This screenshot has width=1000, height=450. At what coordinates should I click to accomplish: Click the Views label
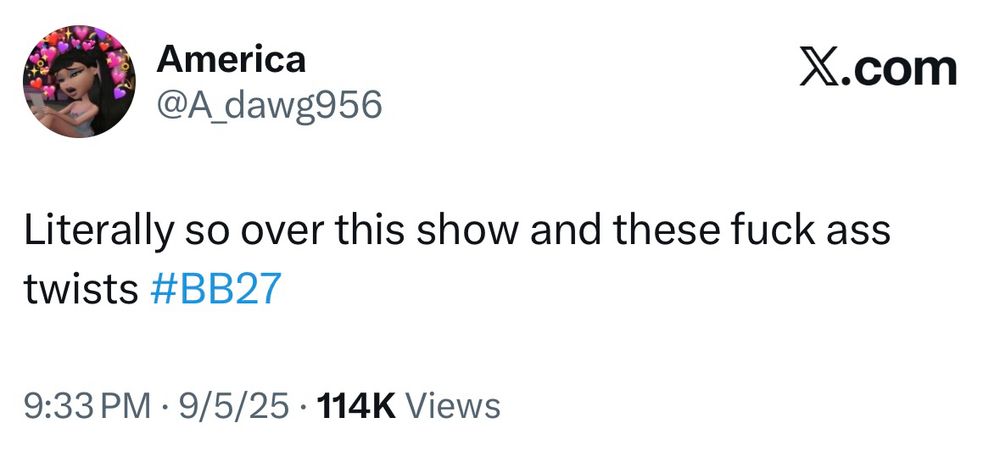point(453,406)
